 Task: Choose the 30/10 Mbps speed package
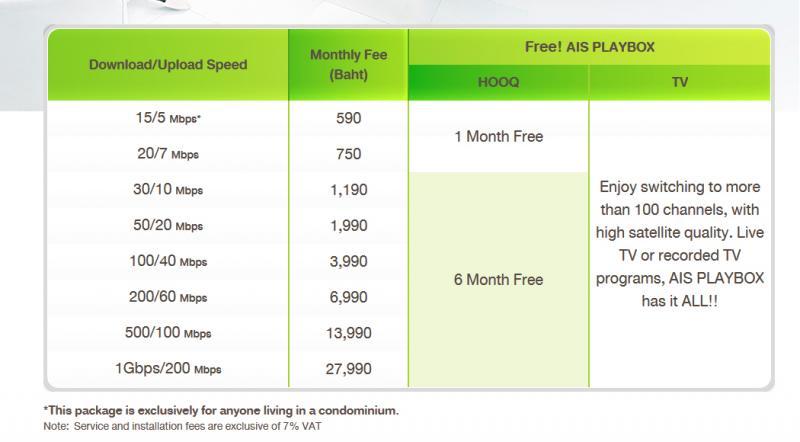[167, 190]
